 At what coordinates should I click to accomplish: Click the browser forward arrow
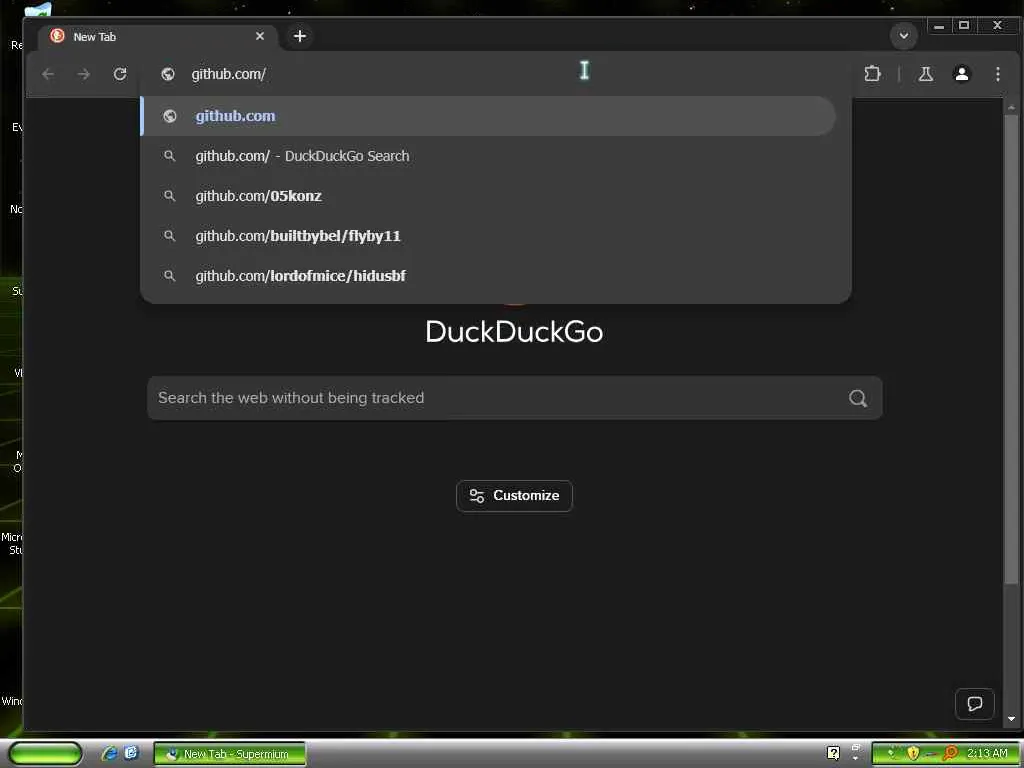[x=84, y=74]
